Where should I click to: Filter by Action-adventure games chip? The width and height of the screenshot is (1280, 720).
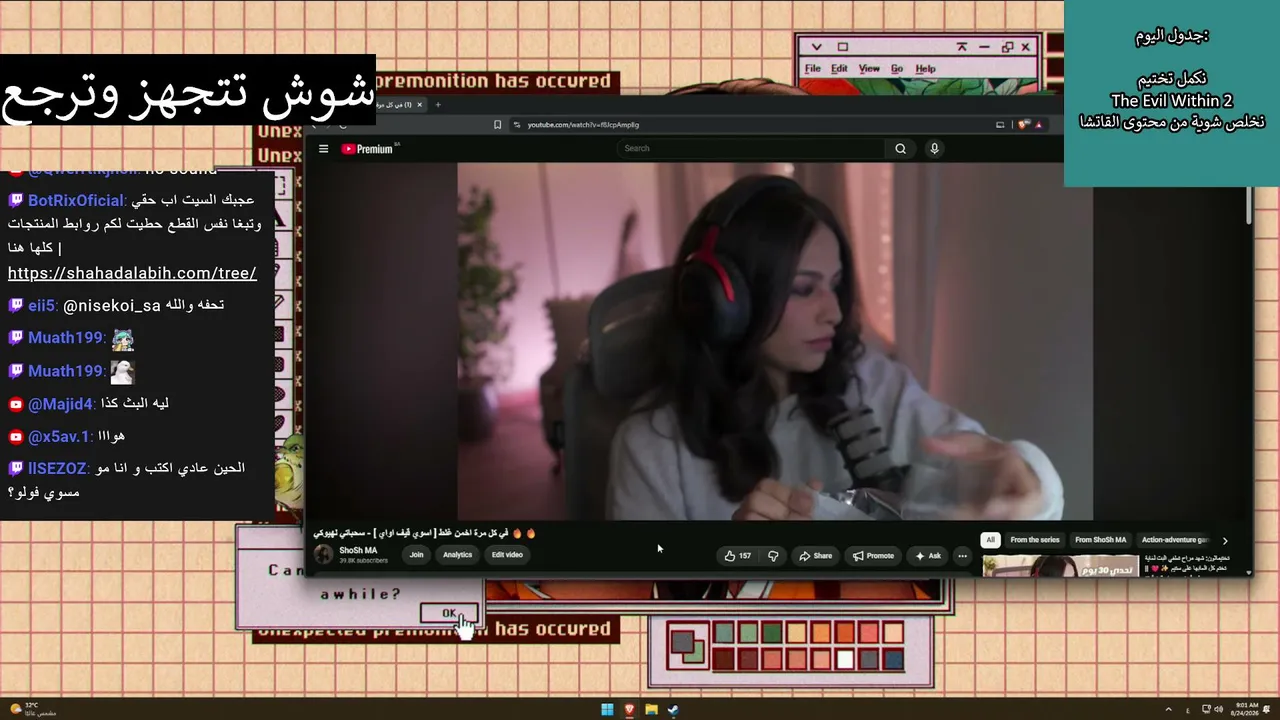coord(1176,540)
